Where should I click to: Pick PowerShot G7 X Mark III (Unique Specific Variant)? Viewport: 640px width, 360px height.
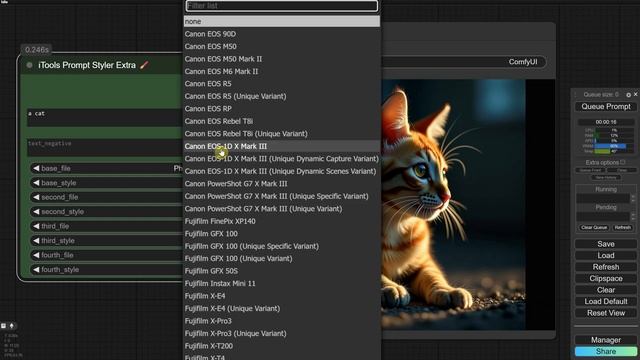click(282, 196)
